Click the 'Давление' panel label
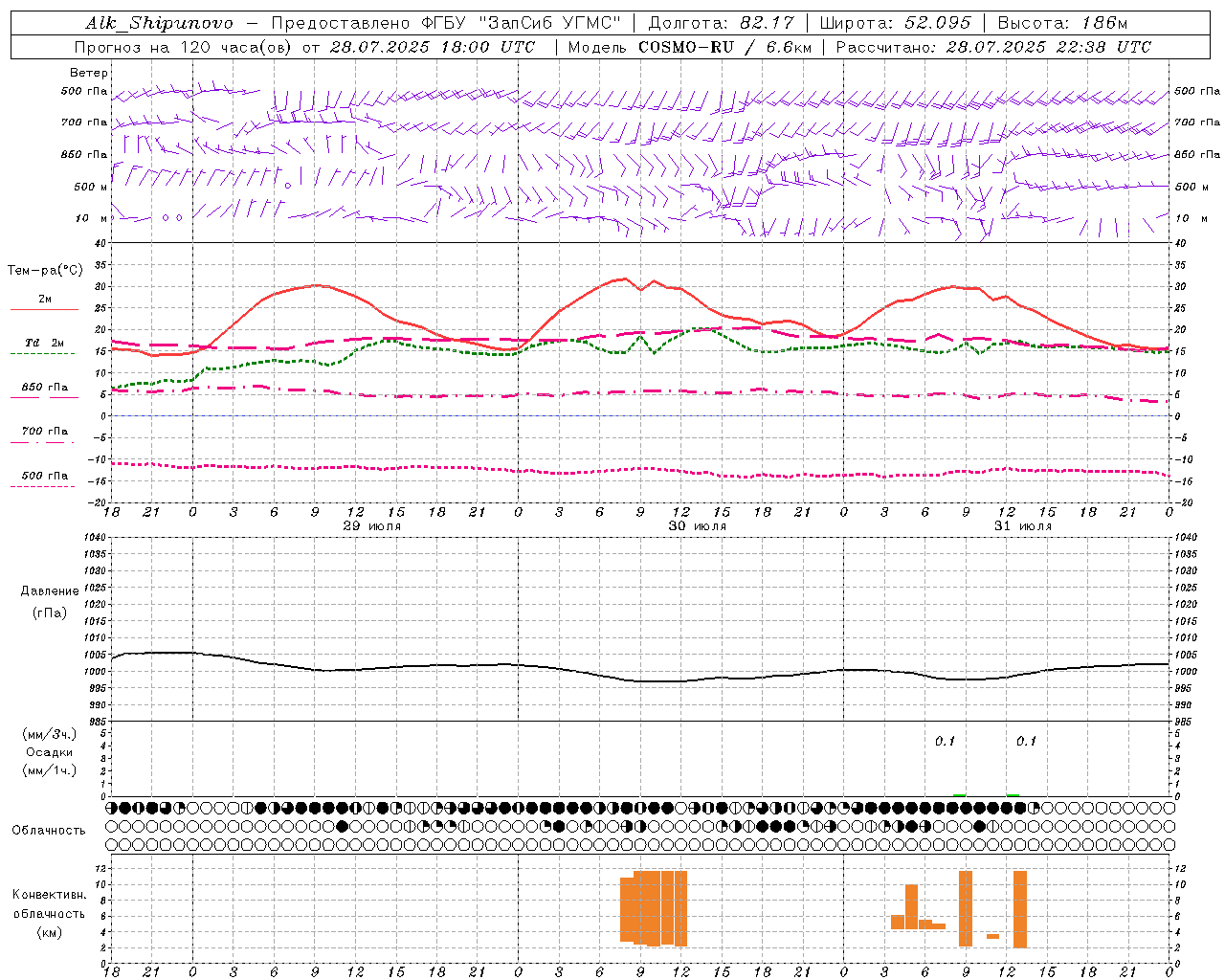The height and width of the screenshot is (980, 1225). click(x=50, y=591)
